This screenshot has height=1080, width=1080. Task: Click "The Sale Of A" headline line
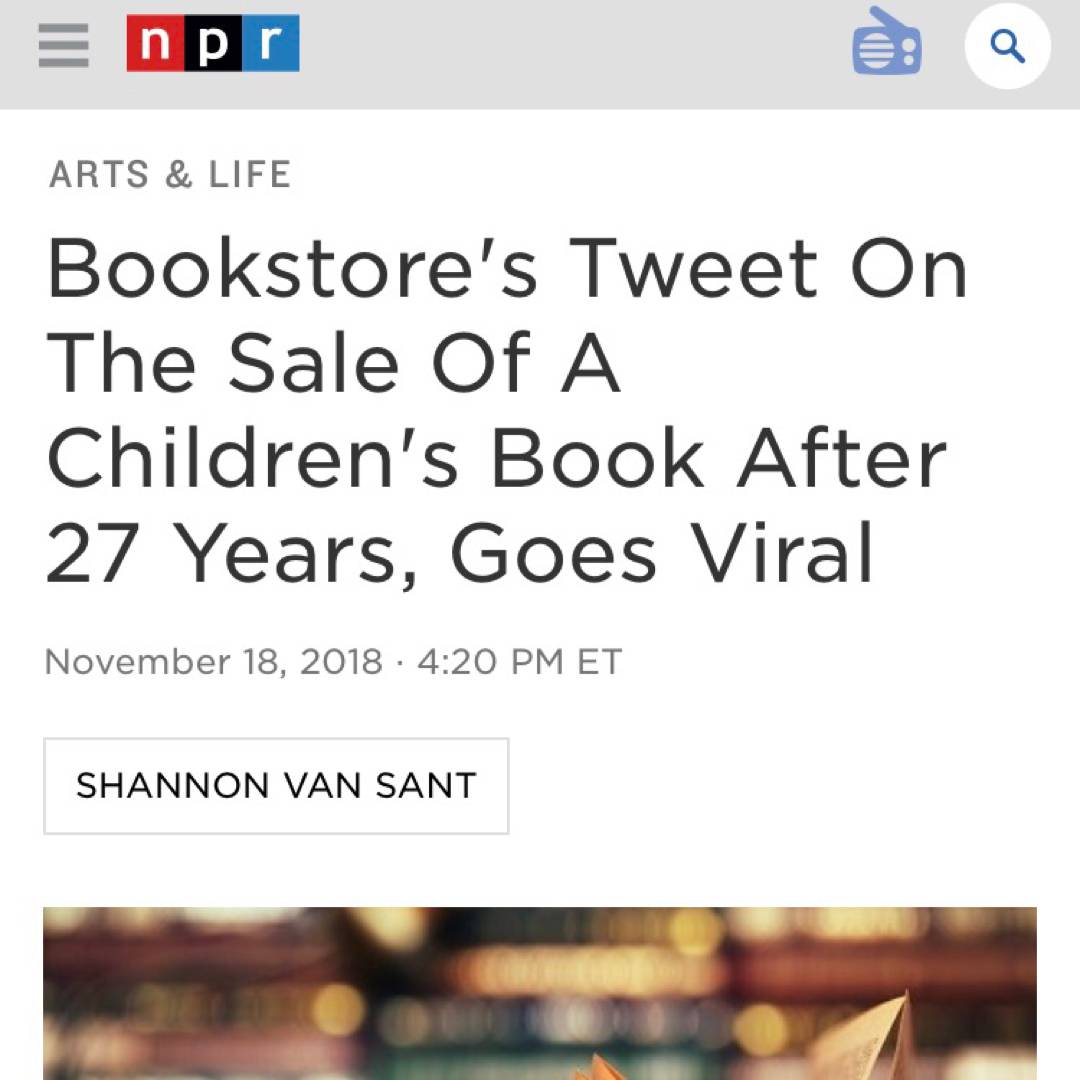coord(333,363)
